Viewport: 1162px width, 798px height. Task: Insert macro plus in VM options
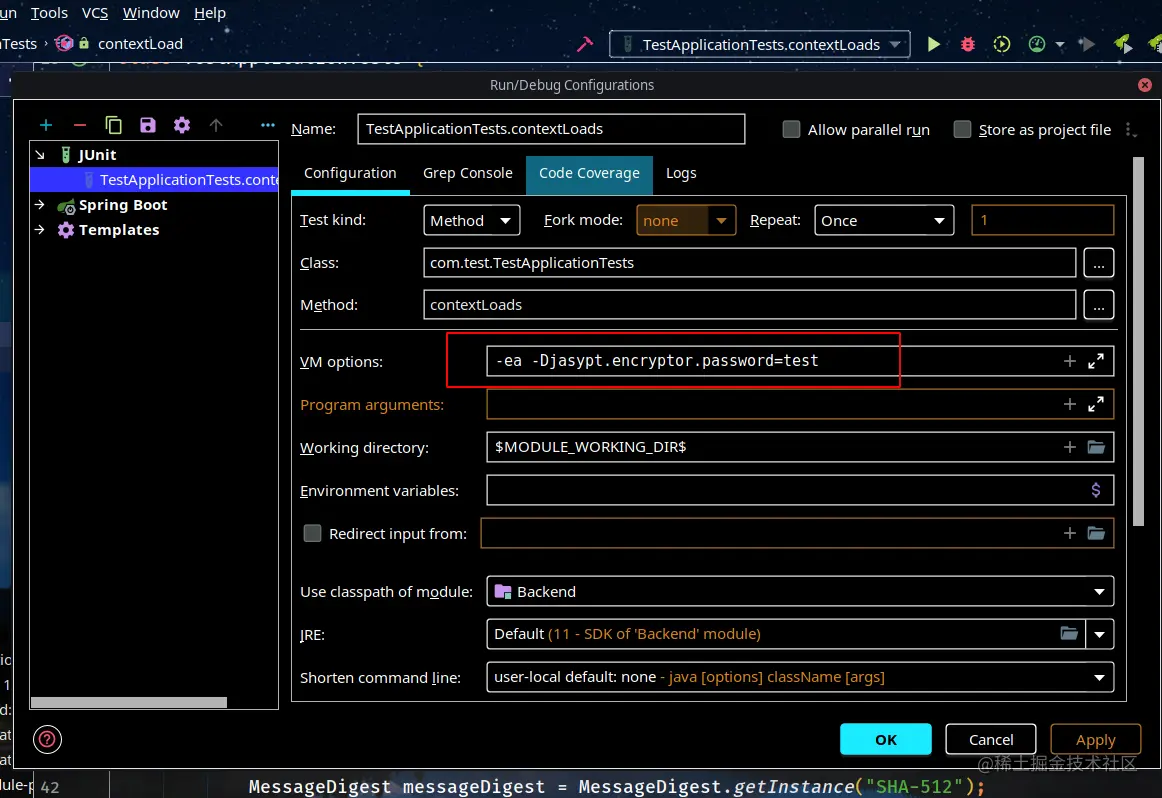point(1069,361)
